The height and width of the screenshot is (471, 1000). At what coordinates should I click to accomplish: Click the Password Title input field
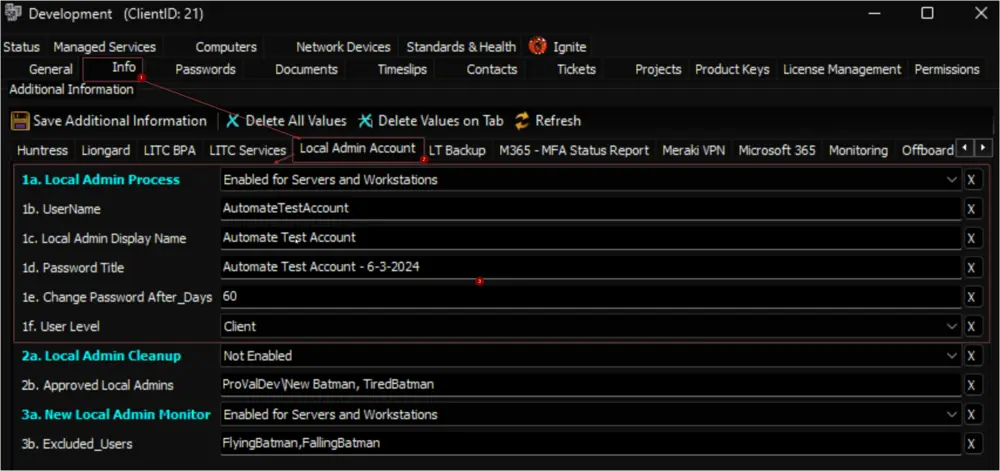[591, 268]
